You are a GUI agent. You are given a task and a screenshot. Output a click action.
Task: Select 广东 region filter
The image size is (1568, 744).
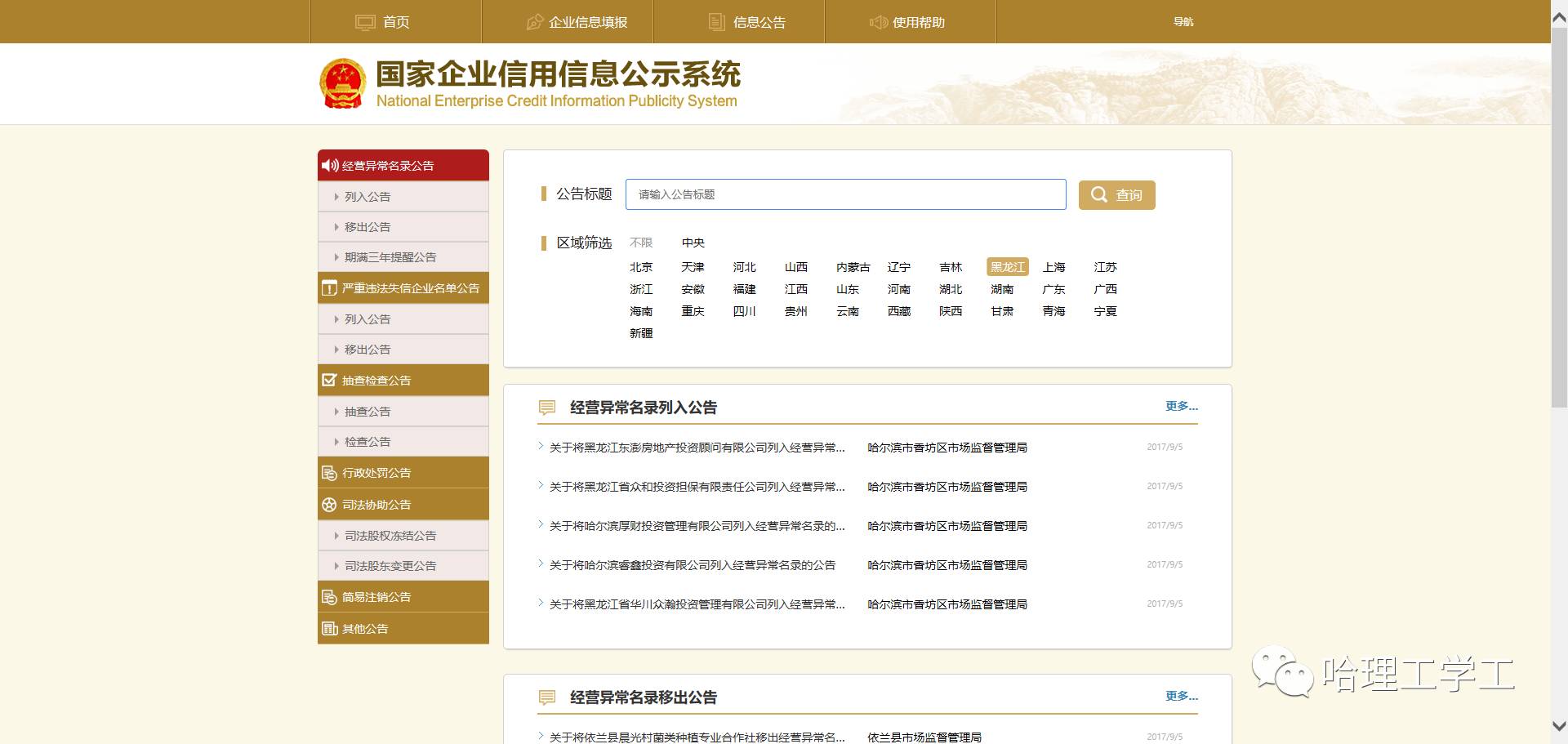click(x=1054, y=289)
